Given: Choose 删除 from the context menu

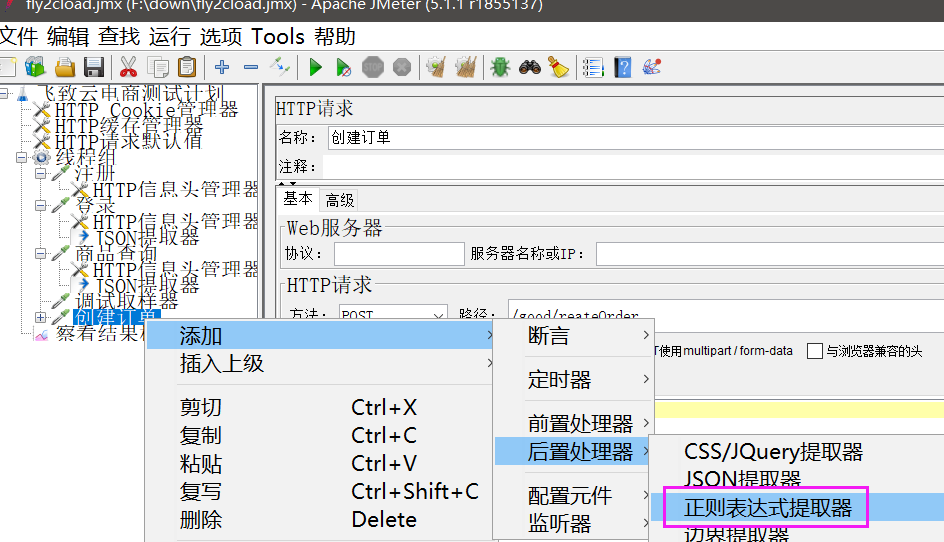Looking at the screenshot, I should tap(320, 520).
